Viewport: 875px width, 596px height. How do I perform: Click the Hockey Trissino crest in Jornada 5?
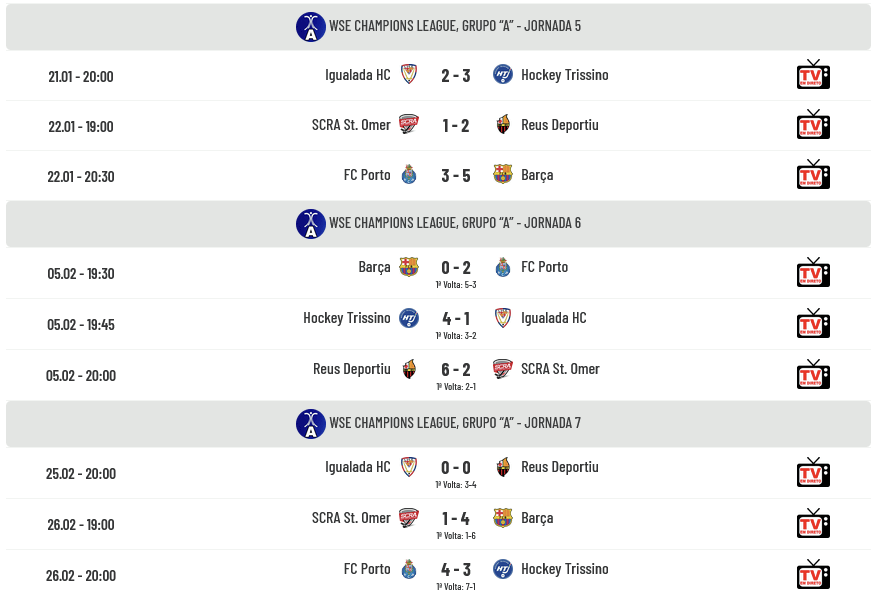503,75
